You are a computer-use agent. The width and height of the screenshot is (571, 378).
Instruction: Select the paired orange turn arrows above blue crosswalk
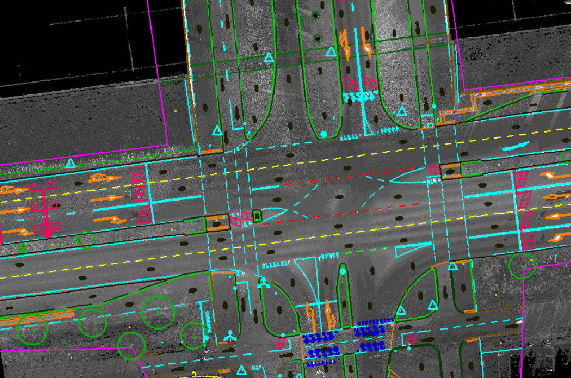[320, 314]
